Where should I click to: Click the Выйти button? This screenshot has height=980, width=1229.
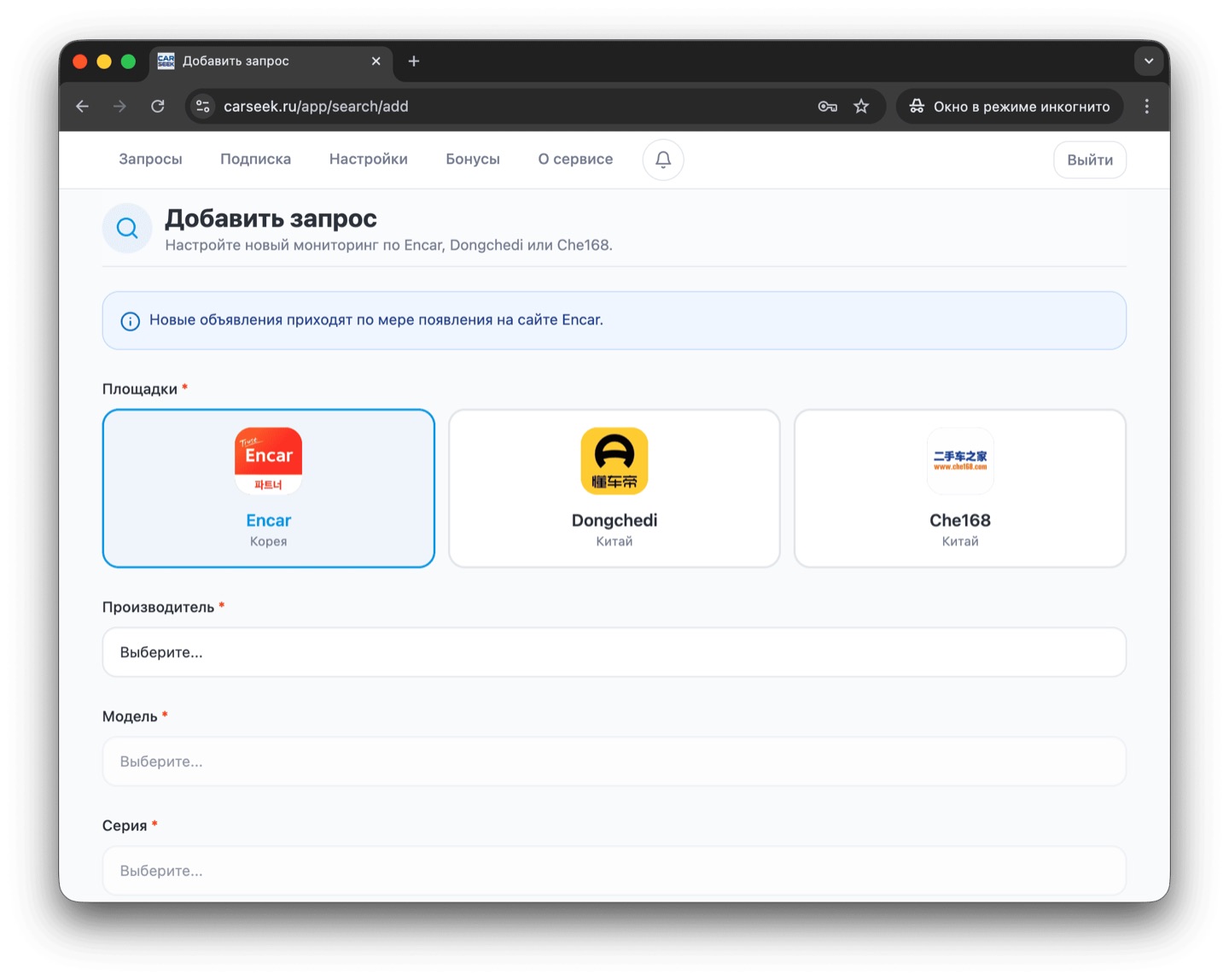click(x=1090, y=160)
